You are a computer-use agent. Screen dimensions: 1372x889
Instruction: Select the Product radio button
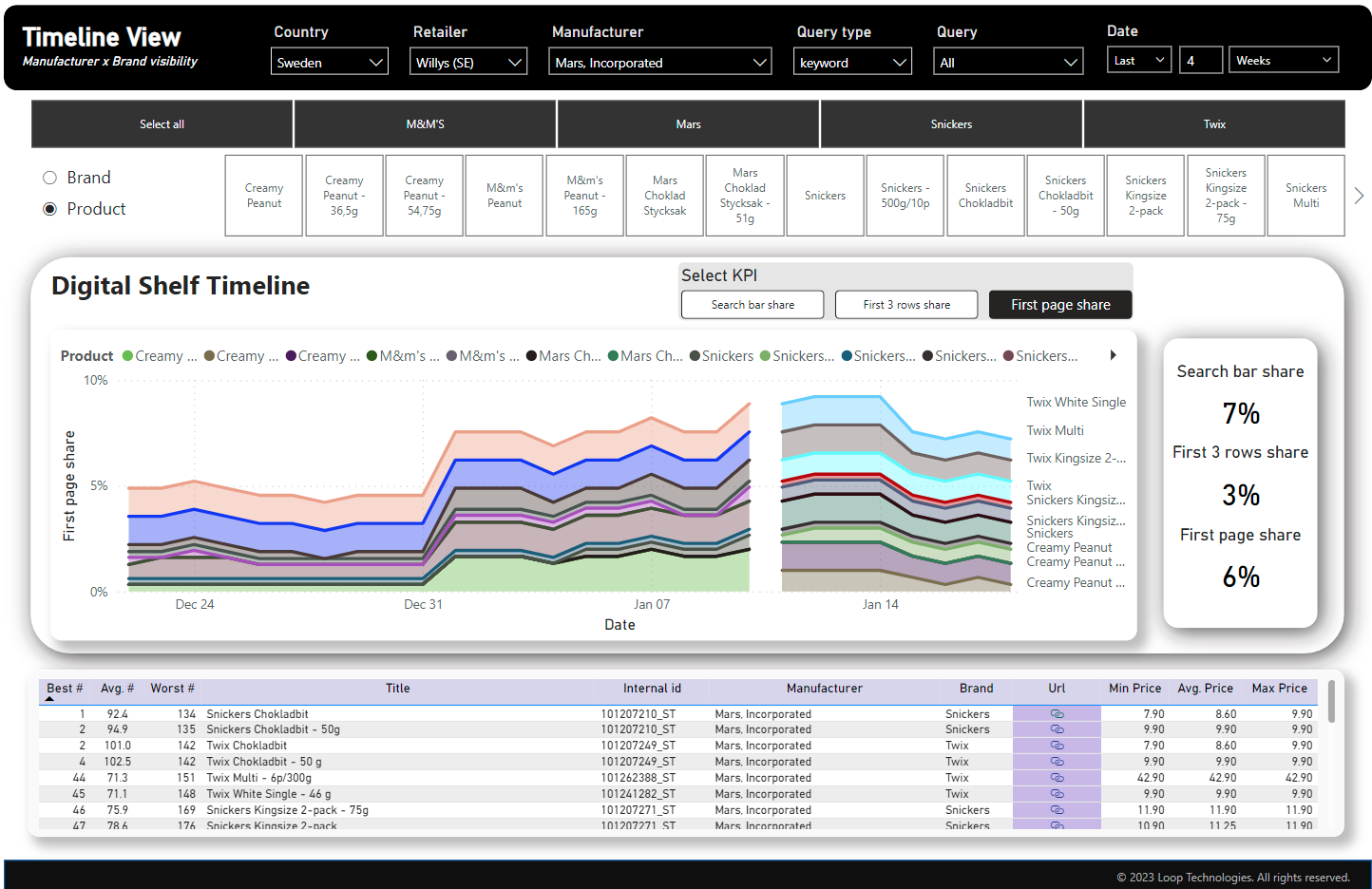(x=50, y=209)
